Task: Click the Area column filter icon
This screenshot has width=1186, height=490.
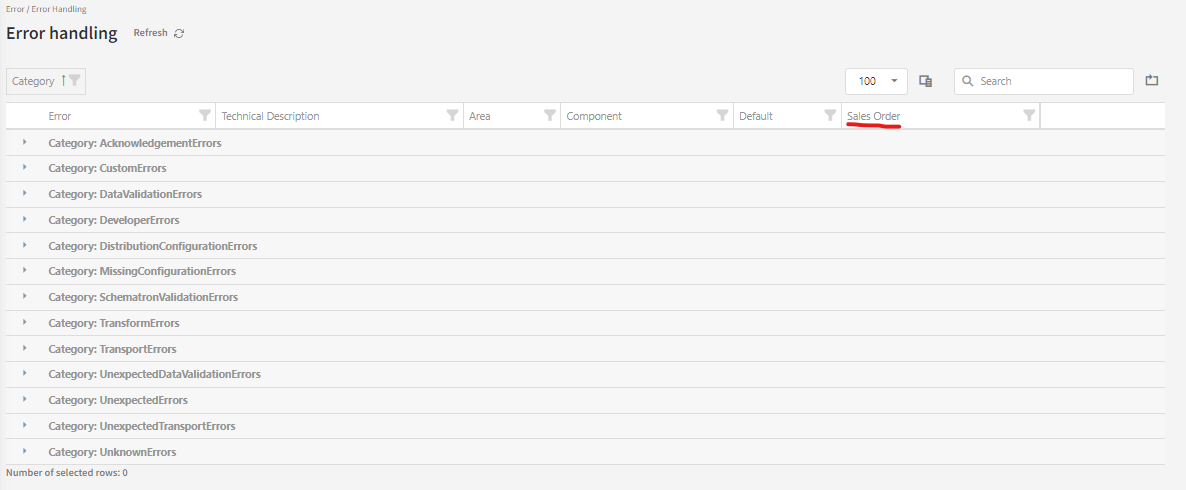Action: pos(549,115)
